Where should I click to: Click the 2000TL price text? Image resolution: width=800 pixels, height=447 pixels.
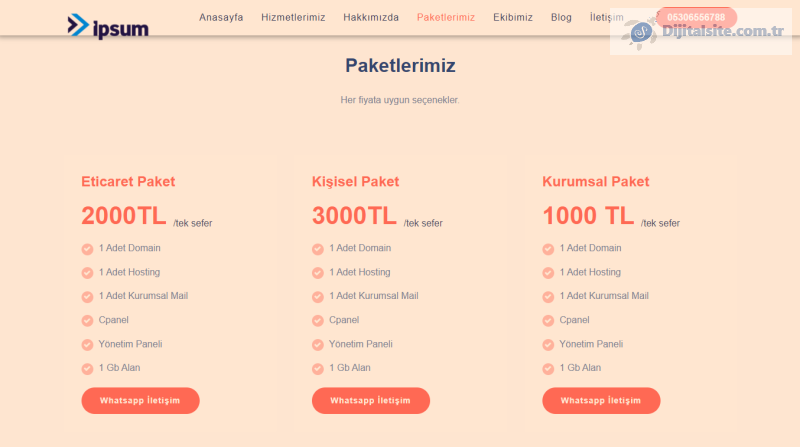coord(123,216)
